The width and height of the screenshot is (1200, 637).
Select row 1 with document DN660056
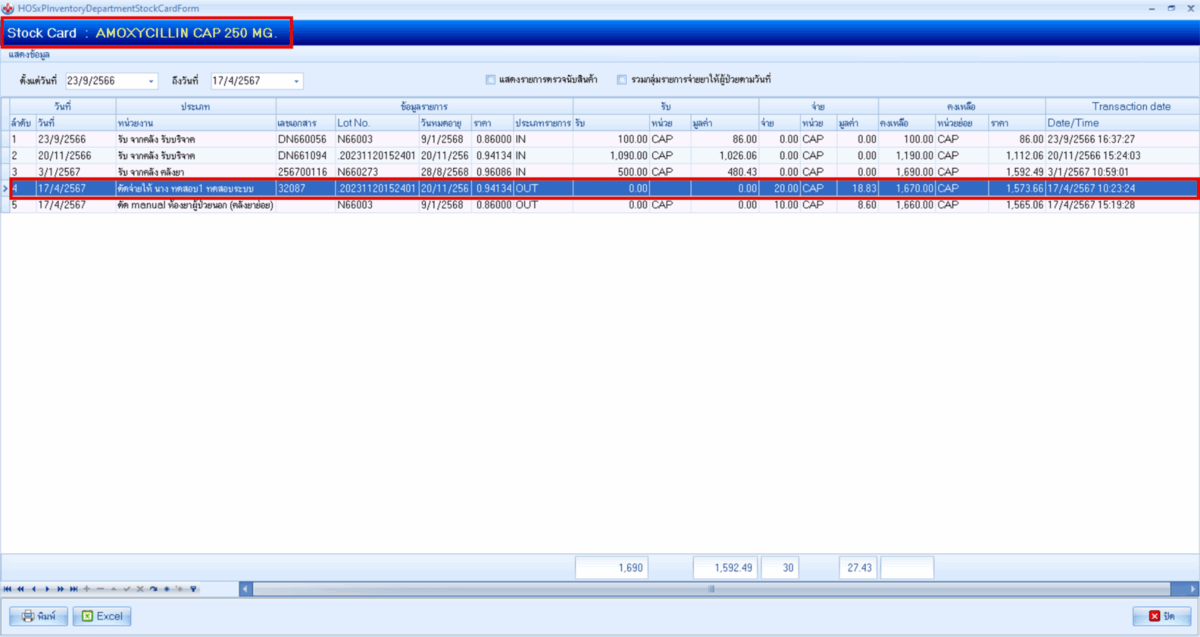tap(300, 139)
